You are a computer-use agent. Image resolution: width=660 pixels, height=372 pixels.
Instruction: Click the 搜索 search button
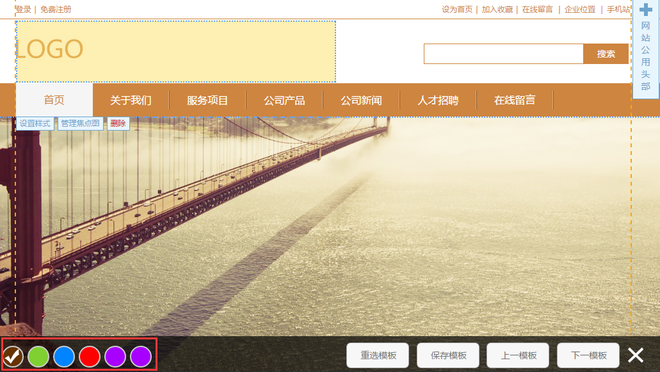pos(606,54)
